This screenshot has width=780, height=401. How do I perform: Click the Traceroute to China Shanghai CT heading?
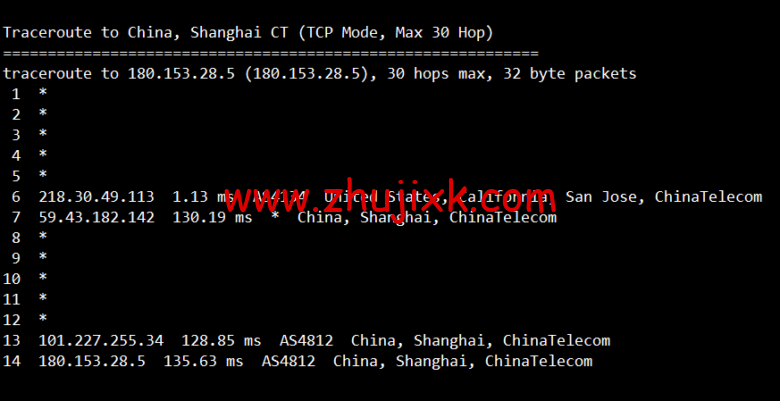[248, 33]
